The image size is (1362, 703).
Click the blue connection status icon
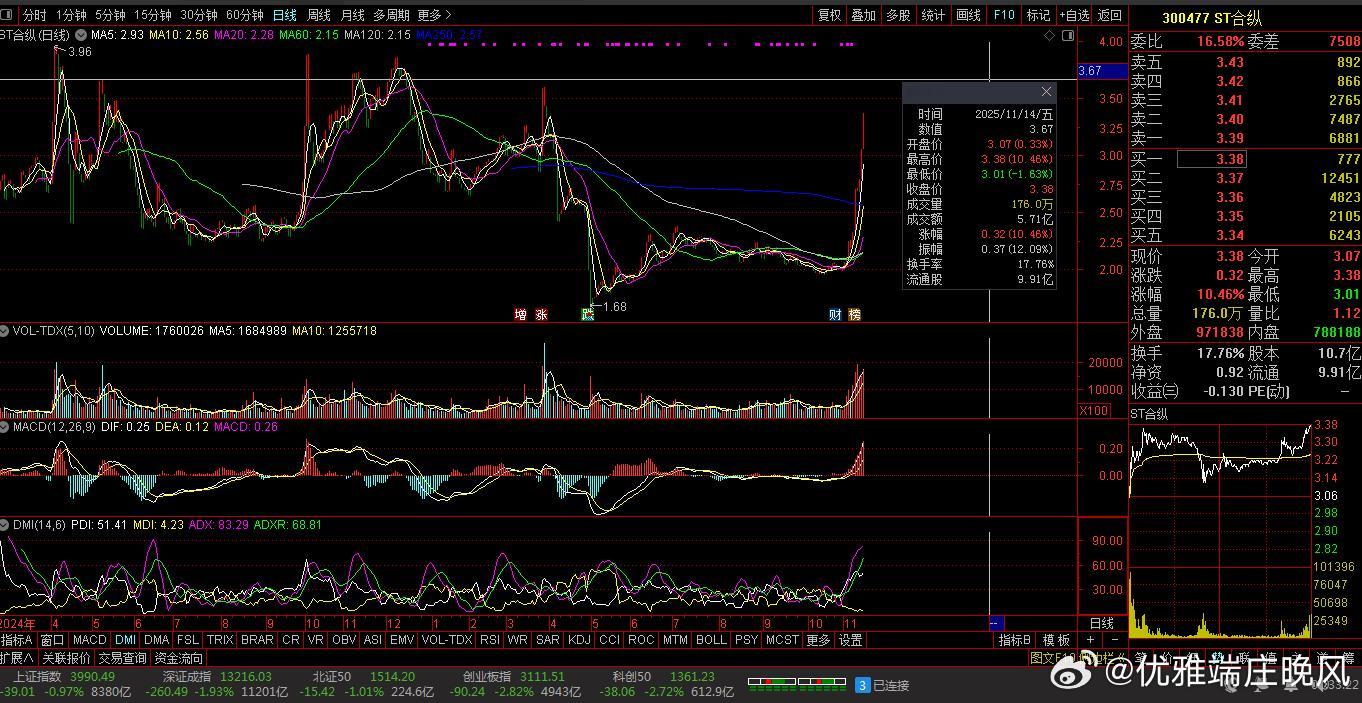(x=862, y=685)
